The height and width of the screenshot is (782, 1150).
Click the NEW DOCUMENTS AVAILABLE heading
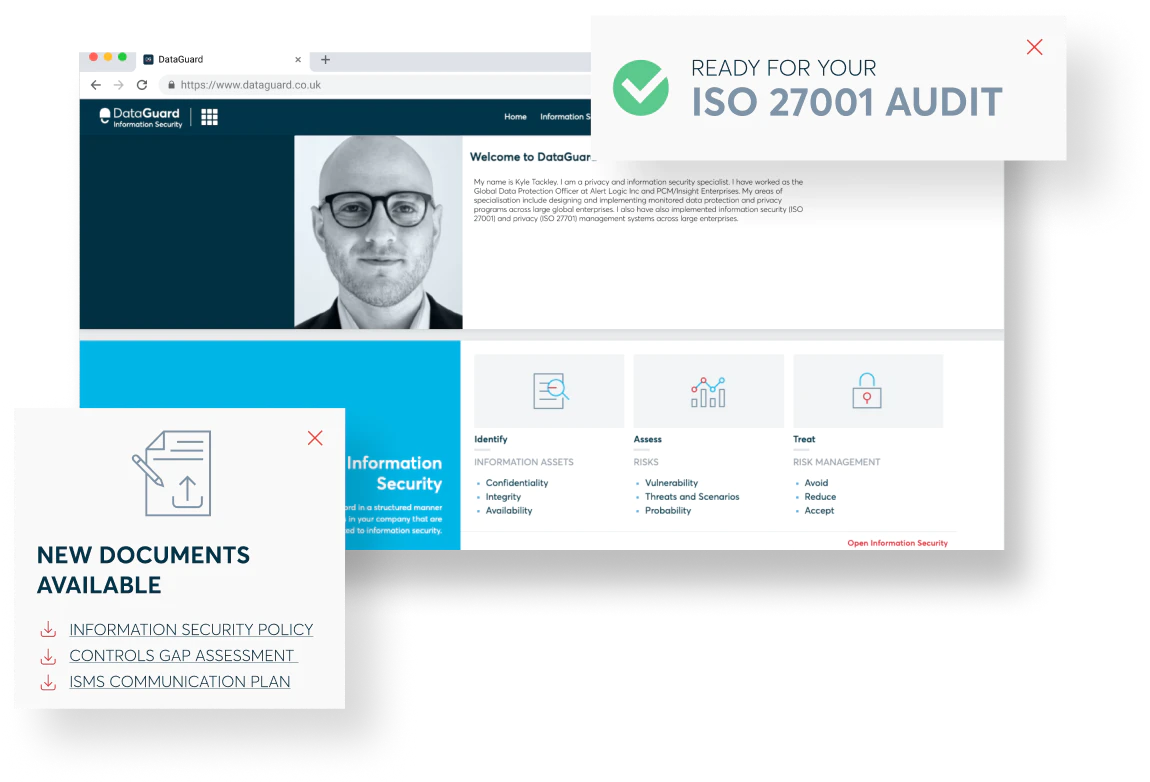[144, 570]
